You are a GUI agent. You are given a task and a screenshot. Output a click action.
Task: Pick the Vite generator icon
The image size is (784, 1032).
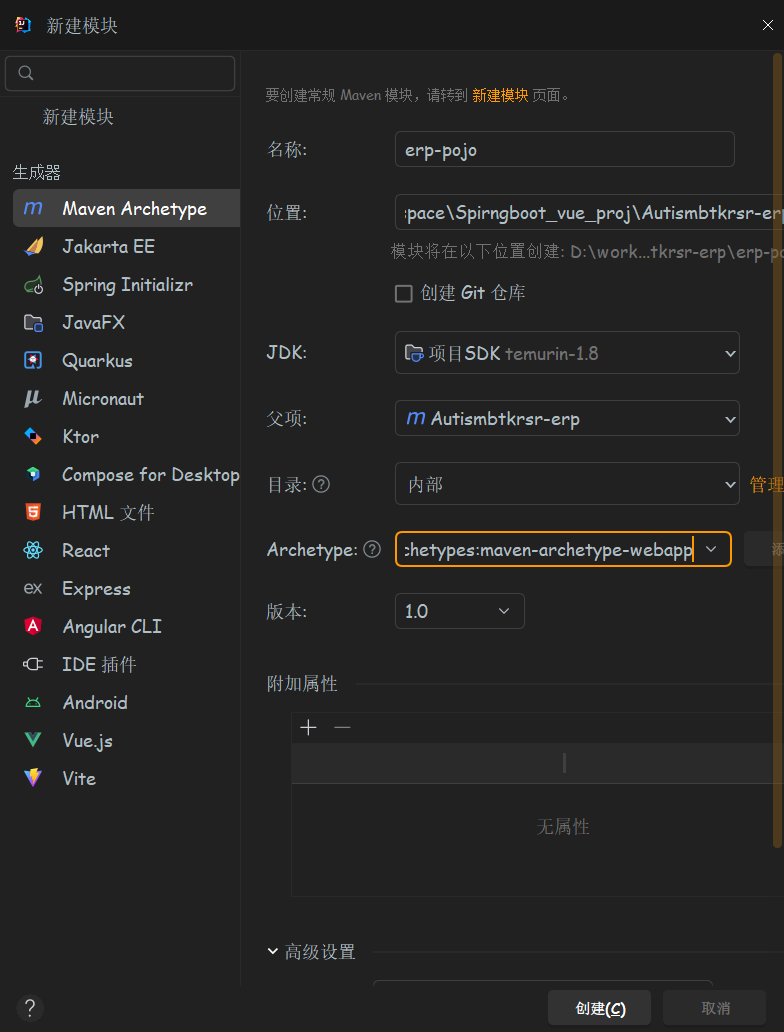[33, 778]
